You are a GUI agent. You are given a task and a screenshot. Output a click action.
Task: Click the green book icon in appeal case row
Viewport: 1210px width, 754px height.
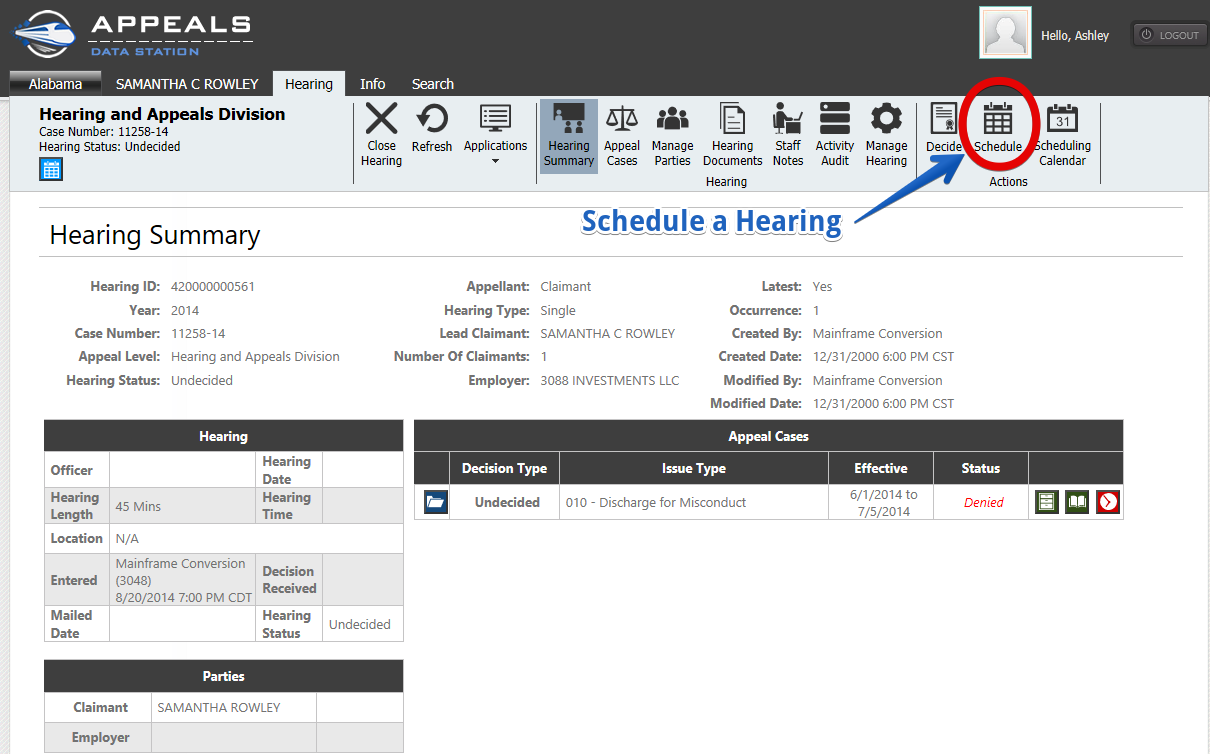[x=1077, y=502]
